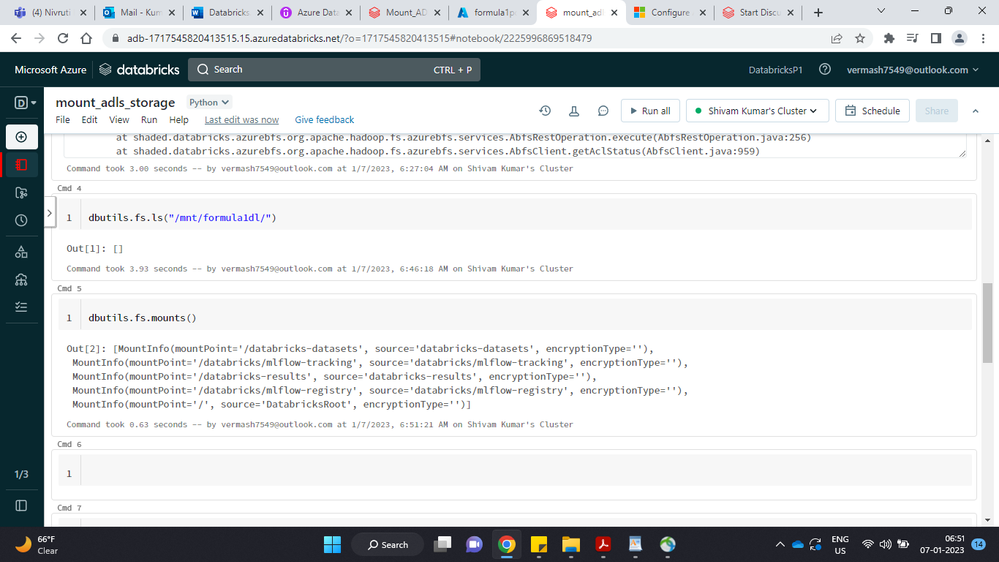The height and width of the screenshot is (562, 999).
Task: Click the help question mark icon
Action: [x=825, y=70]
